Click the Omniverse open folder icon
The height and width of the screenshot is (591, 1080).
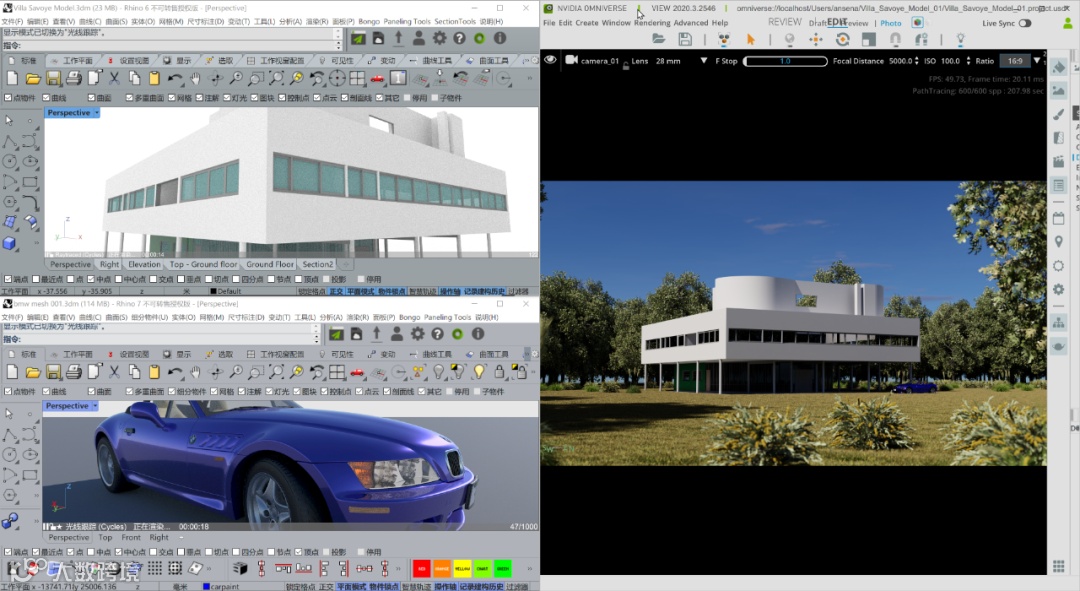pyautogui.click(x=658, y=39)
